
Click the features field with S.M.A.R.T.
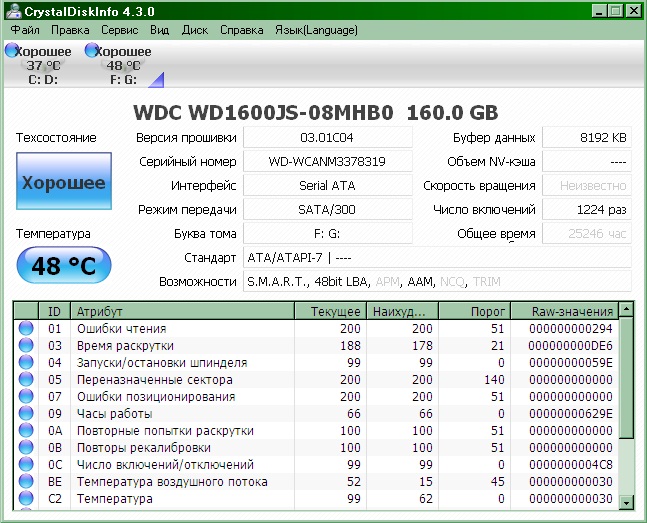tap(437, 282)
